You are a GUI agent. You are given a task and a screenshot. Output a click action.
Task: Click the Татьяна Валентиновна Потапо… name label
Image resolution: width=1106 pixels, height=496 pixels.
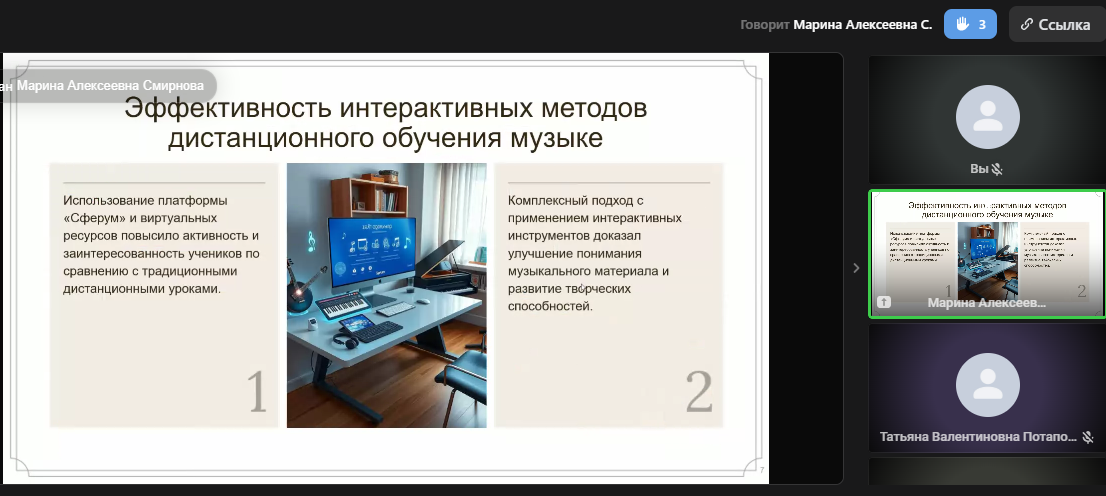(x=978, y=437)
